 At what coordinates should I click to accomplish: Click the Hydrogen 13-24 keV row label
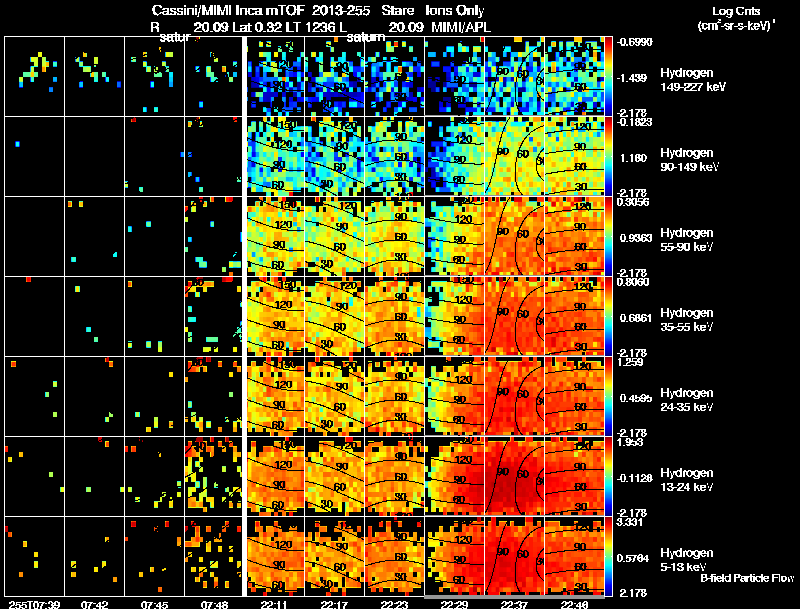tap(687, 480)
